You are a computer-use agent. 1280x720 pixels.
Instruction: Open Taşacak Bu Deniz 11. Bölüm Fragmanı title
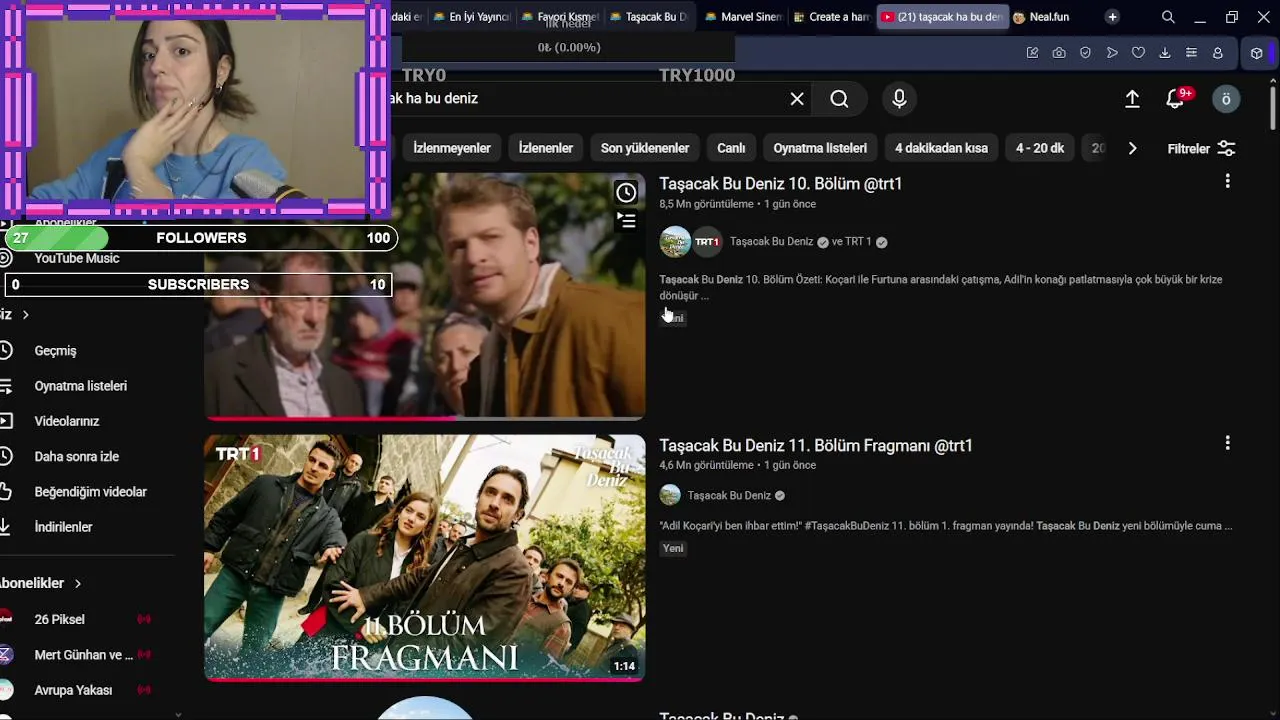point(816,445)
